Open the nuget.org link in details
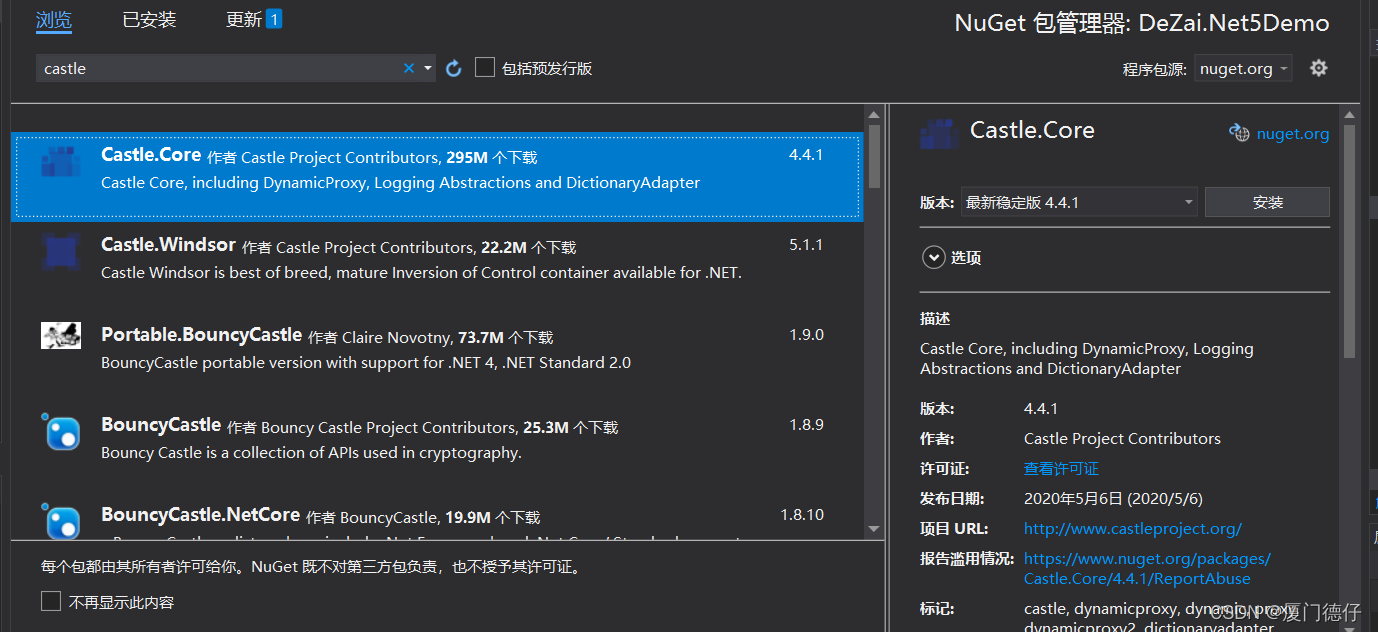The height and width of the screenshot is (632, 1378). pyautogui.click(x=1293, y=133)
